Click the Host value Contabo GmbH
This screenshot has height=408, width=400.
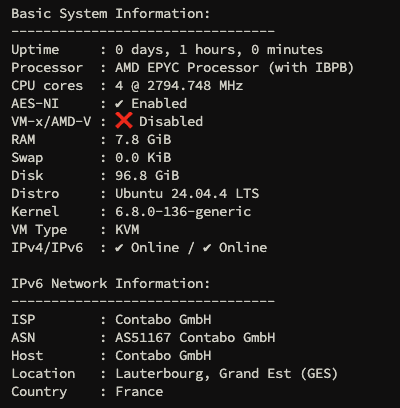click(x=163, y=355)
